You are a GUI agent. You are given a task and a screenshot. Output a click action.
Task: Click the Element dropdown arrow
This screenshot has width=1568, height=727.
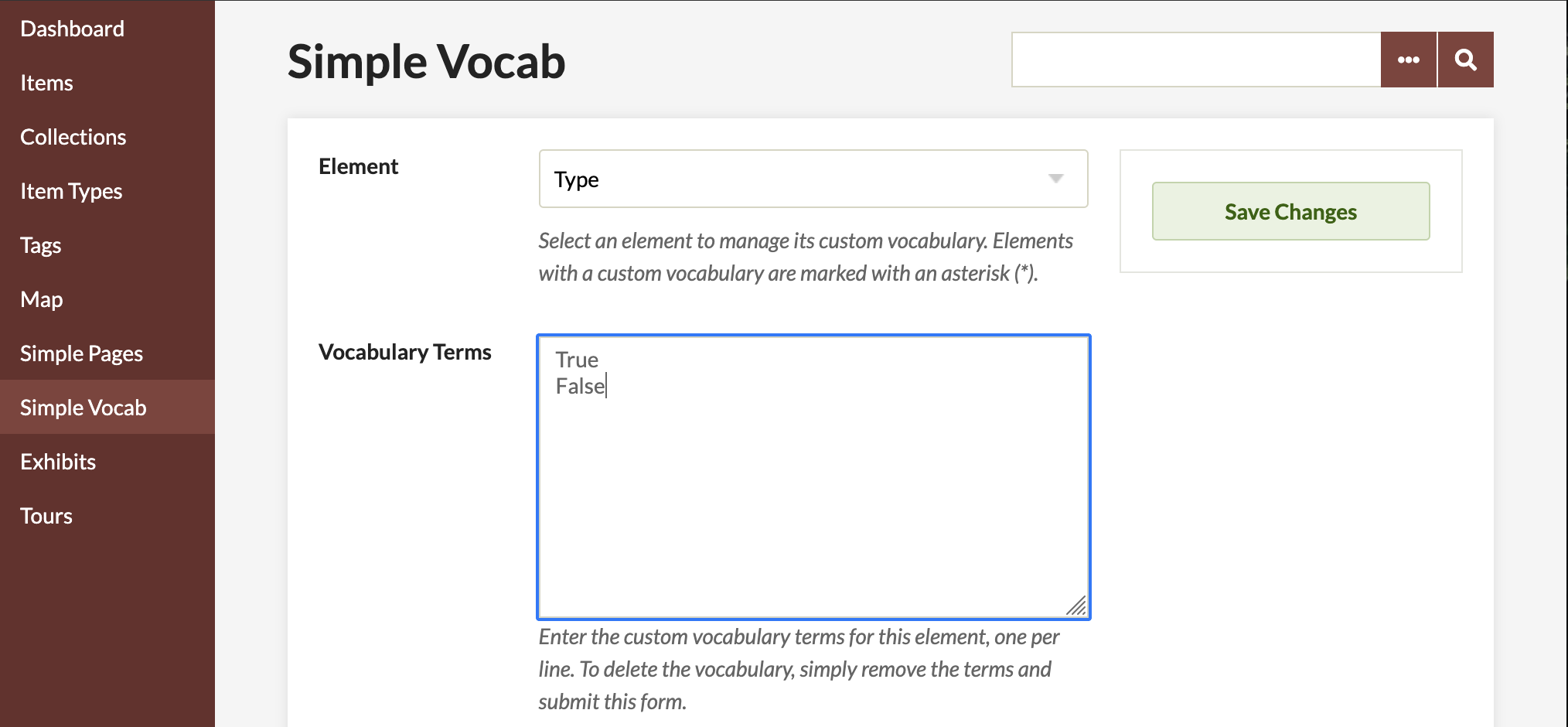(1055, 179)
